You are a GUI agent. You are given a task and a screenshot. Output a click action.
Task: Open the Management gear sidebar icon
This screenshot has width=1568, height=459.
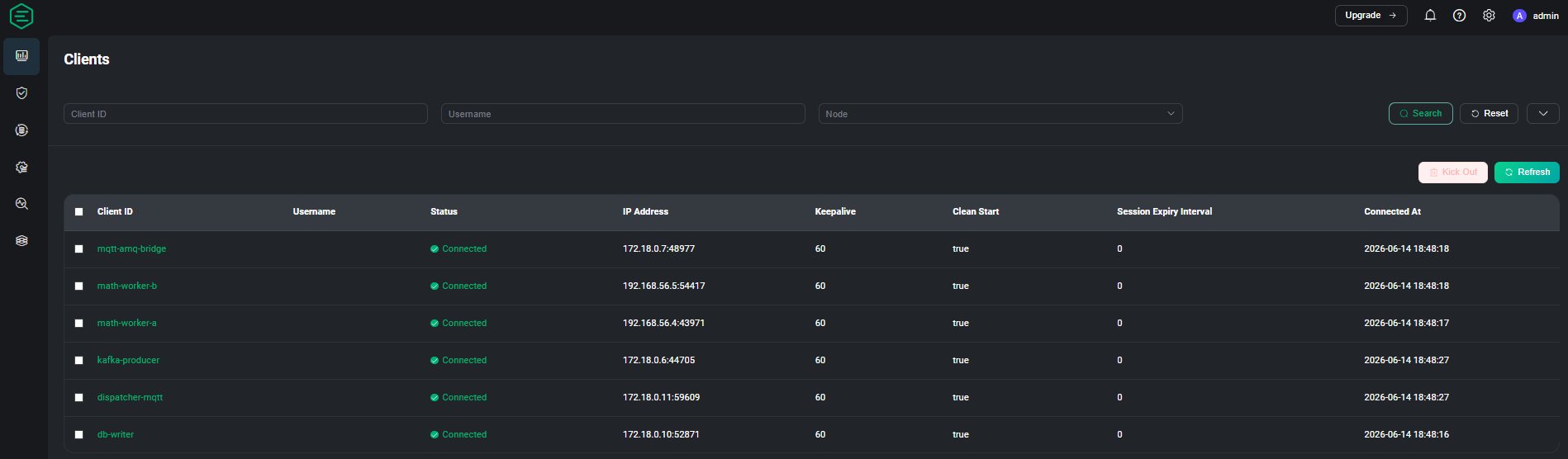(21, 168)
